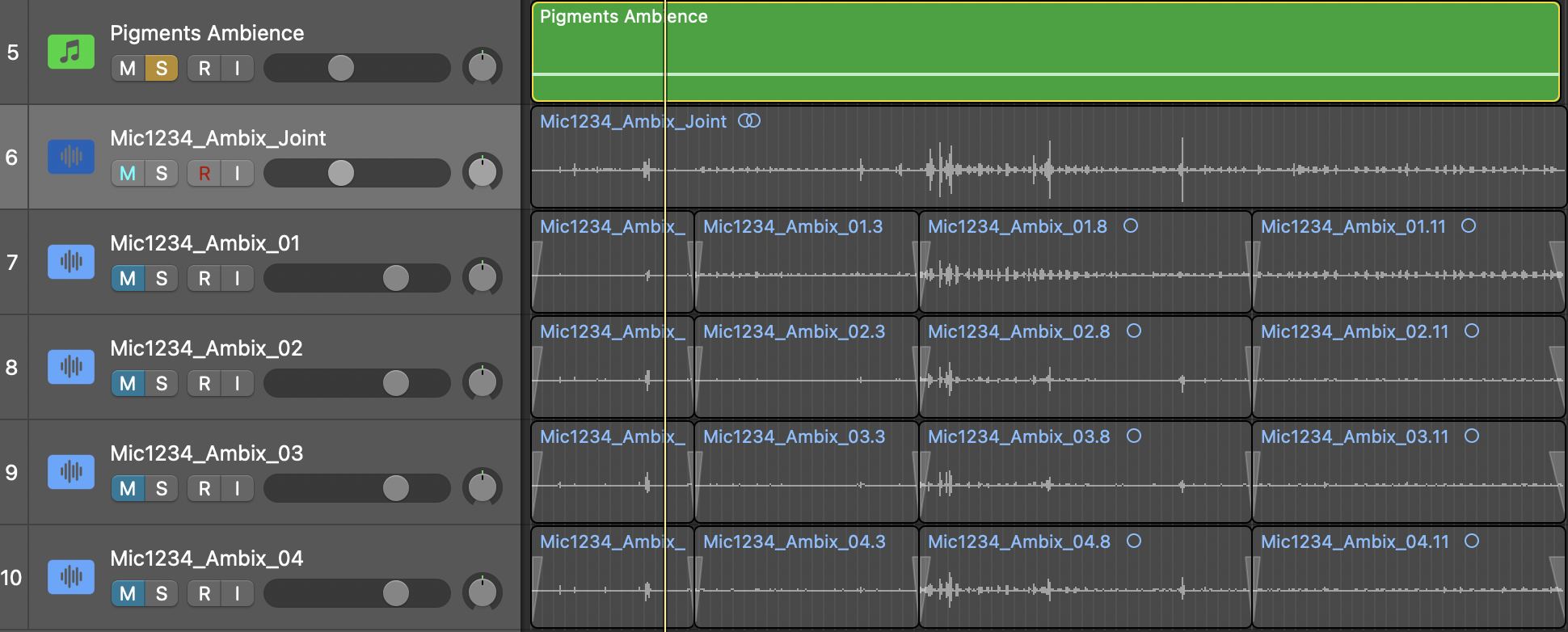Record-enable the Mic1234_Ambix_01 track
This screenshot has width=1568, height=632.
pos(204,279)
